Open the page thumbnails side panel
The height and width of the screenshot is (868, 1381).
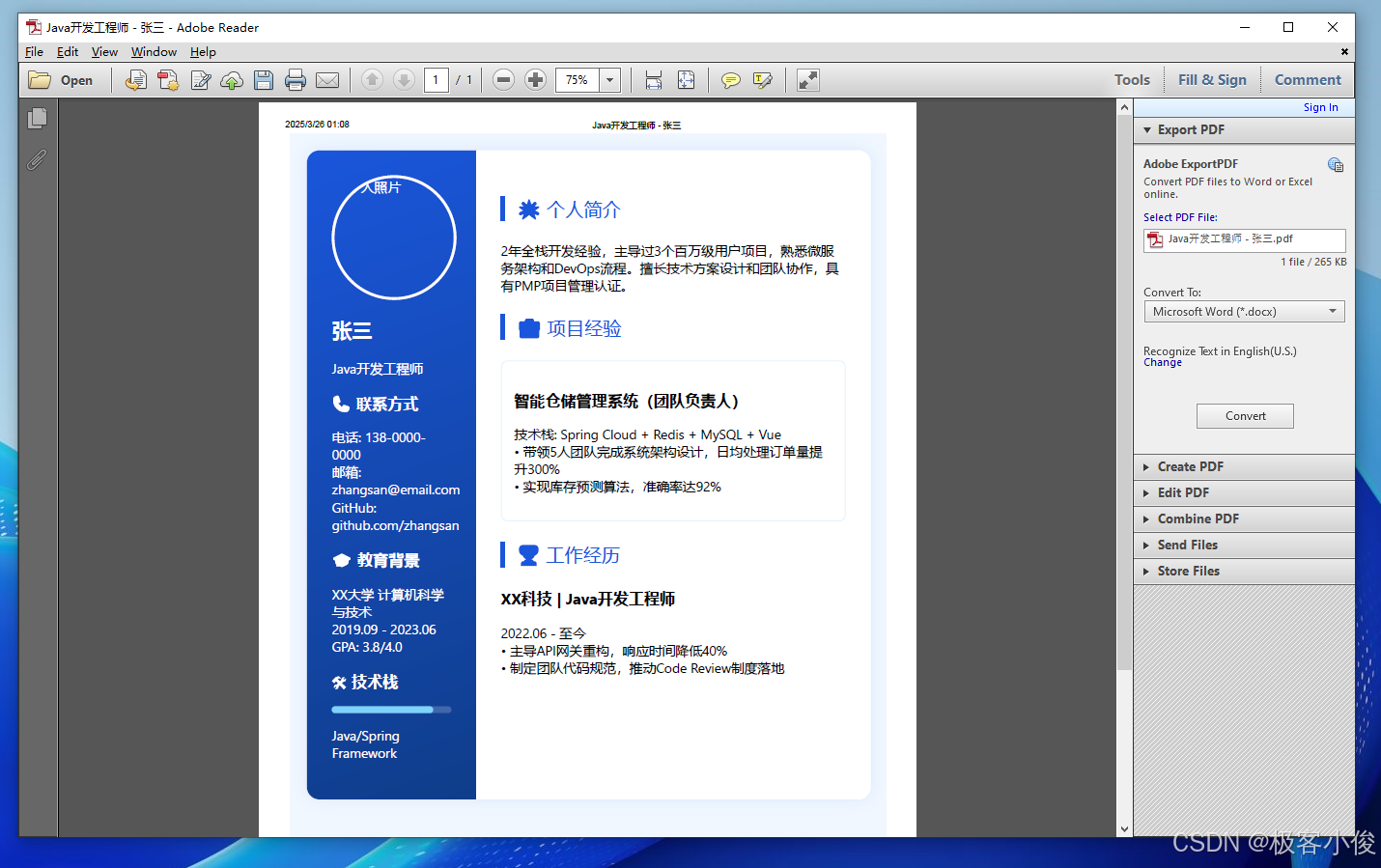tap(38, 118)
